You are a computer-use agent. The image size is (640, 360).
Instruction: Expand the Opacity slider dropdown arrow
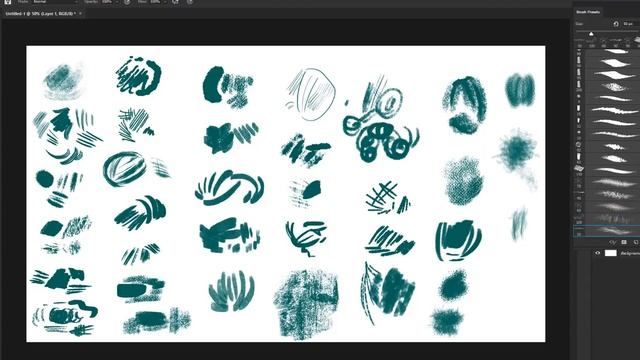pos(117,2)
